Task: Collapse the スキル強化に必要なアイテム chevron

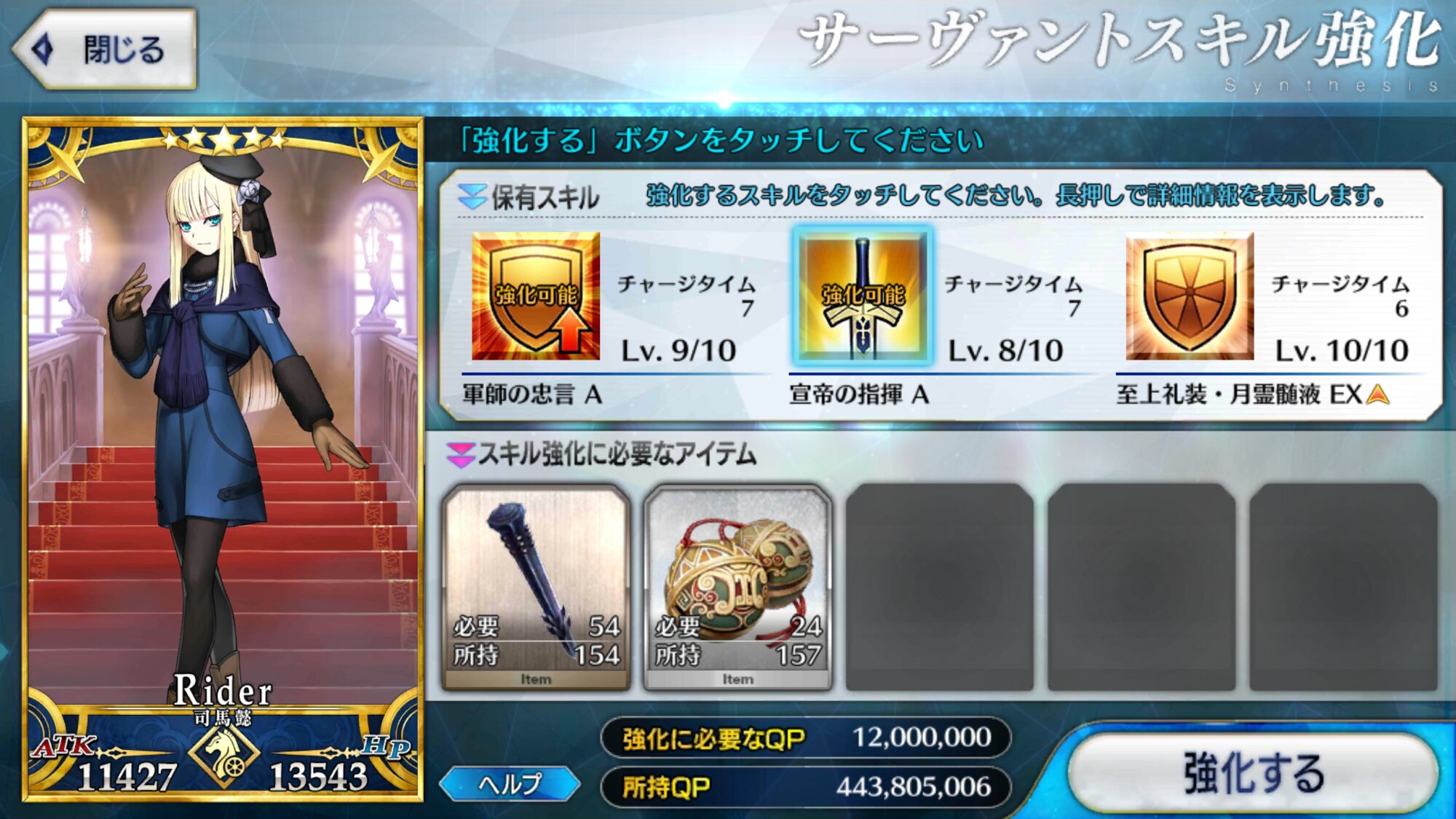Action: [x=460, y=455]
